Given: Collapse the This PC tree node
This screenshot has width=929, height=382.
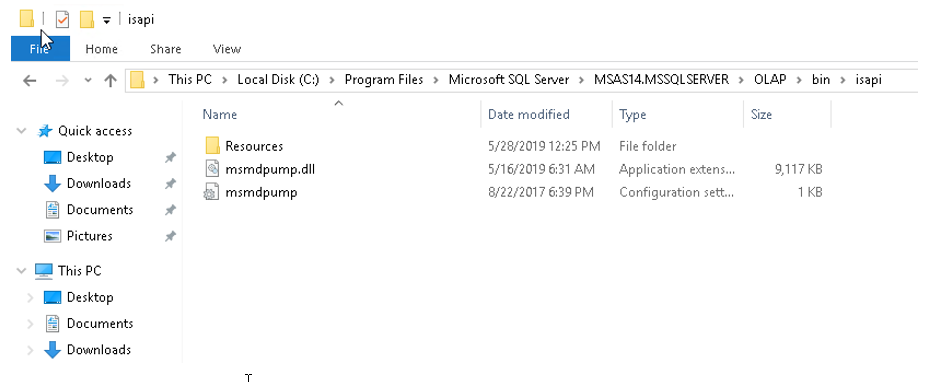Looking at the screenshot, I should 22,271.
